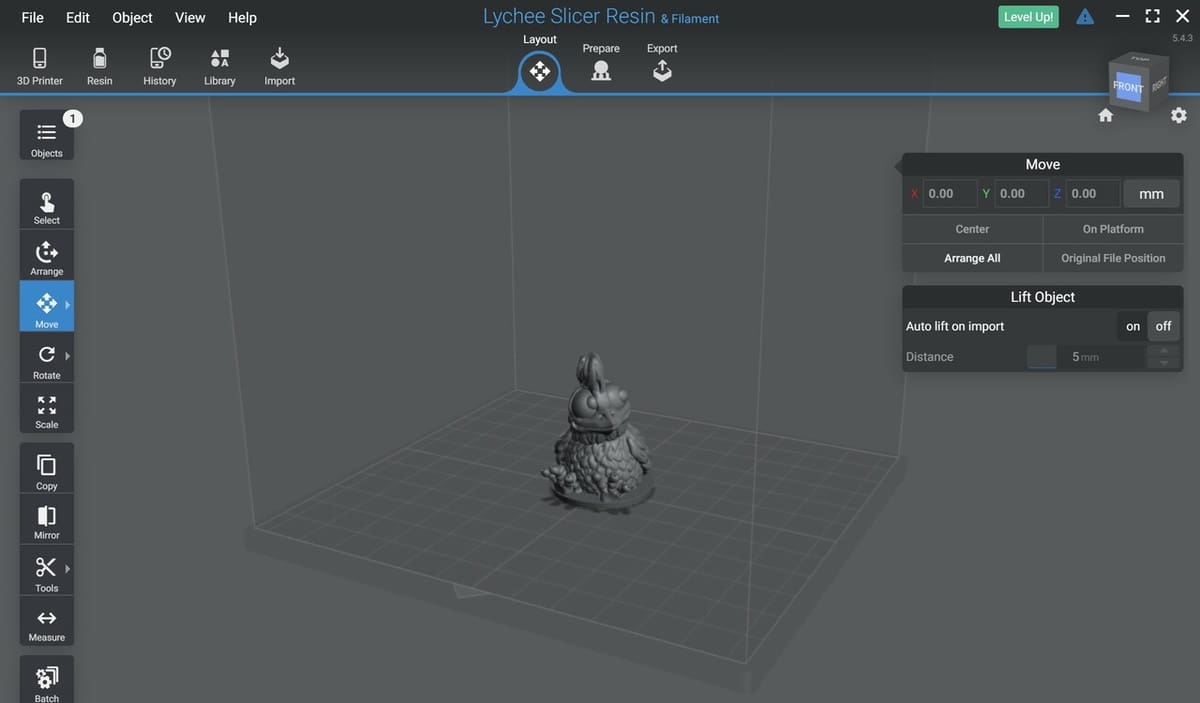The width and height of the screenshot is (1200, 703).
Task: Copy the selected object
Action: [47, 468]
